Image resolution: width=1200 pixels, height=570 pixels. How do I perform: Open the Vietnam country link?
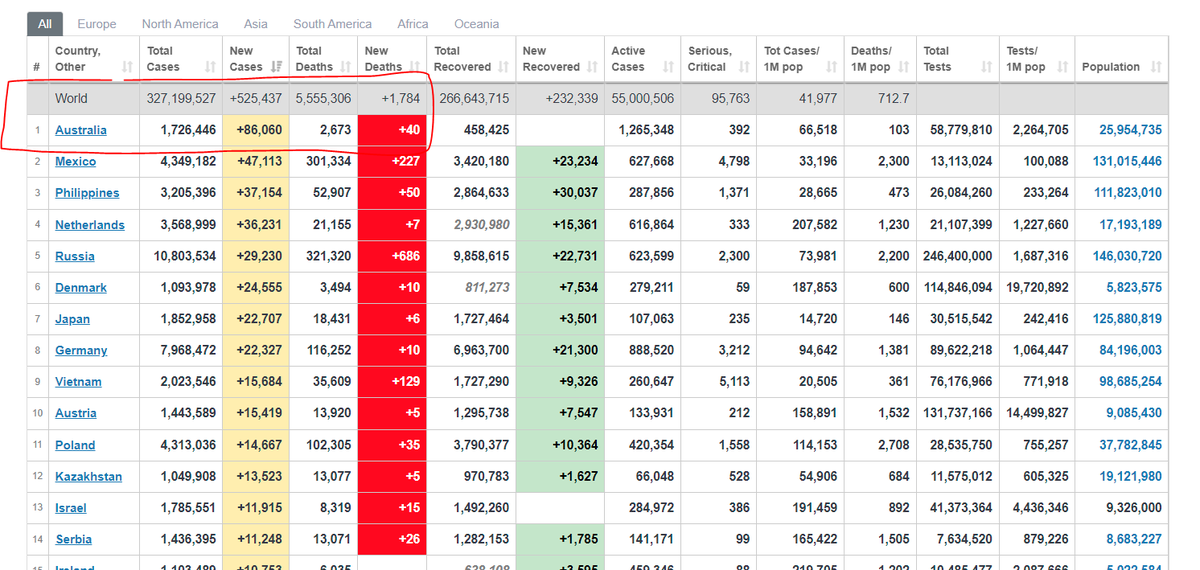pyautogui.click(x=78, y=382)
